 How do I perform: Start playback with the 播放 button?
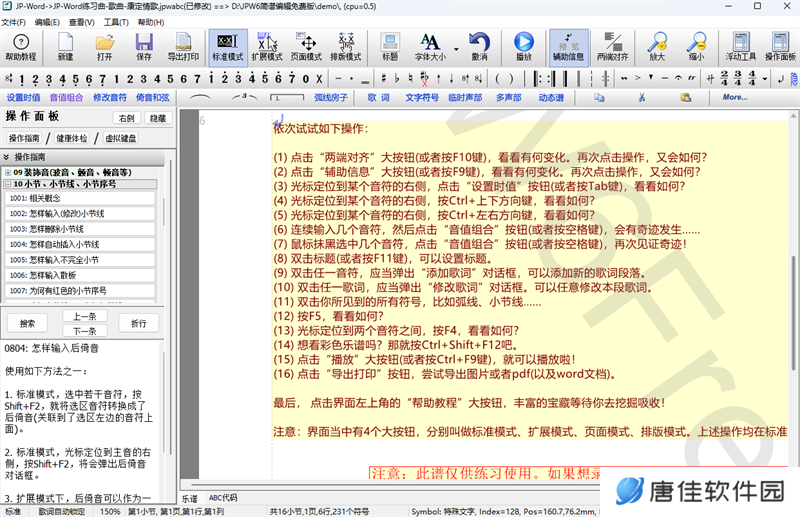pos(524,47)
